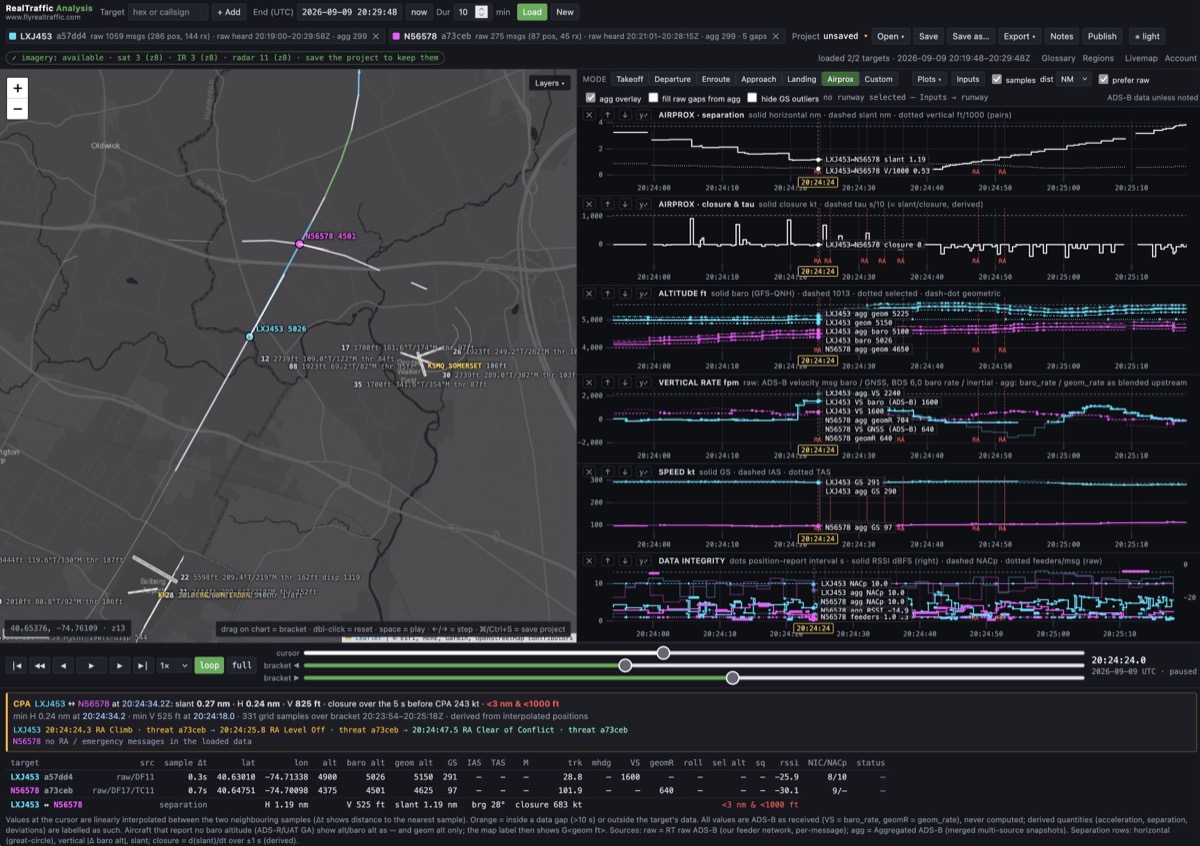
Task: Open the dist units NM dropdown
Action: 1075,79
